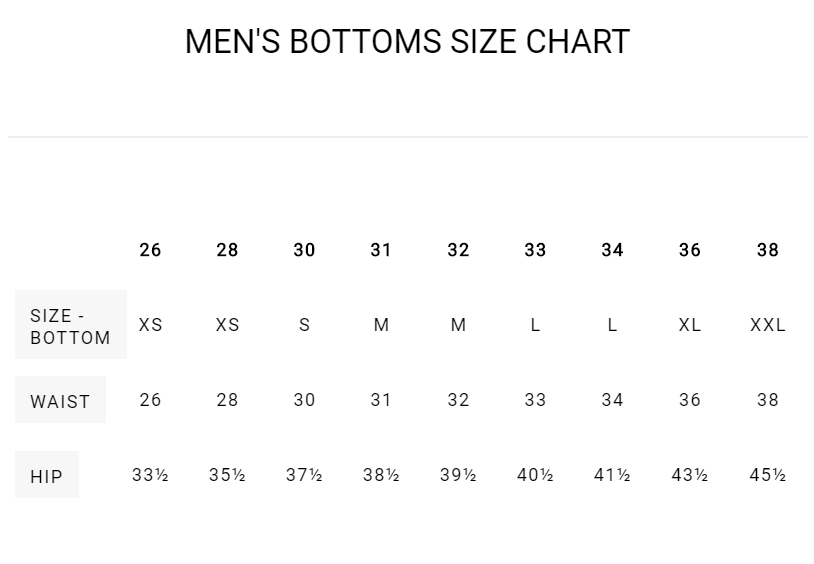
Task: Select the 37½ hip value
Action: click(x=304, y=475)
